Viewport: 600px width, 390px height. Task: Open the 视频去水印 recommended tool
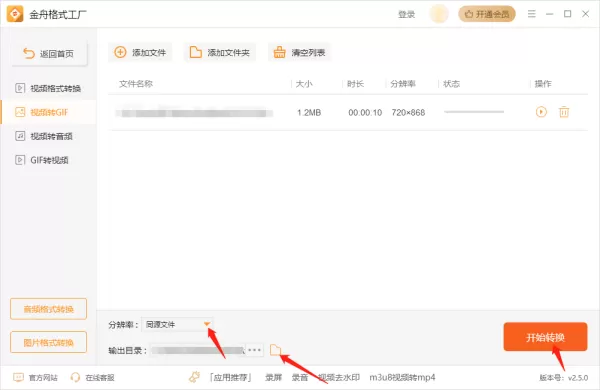[339, 378]
